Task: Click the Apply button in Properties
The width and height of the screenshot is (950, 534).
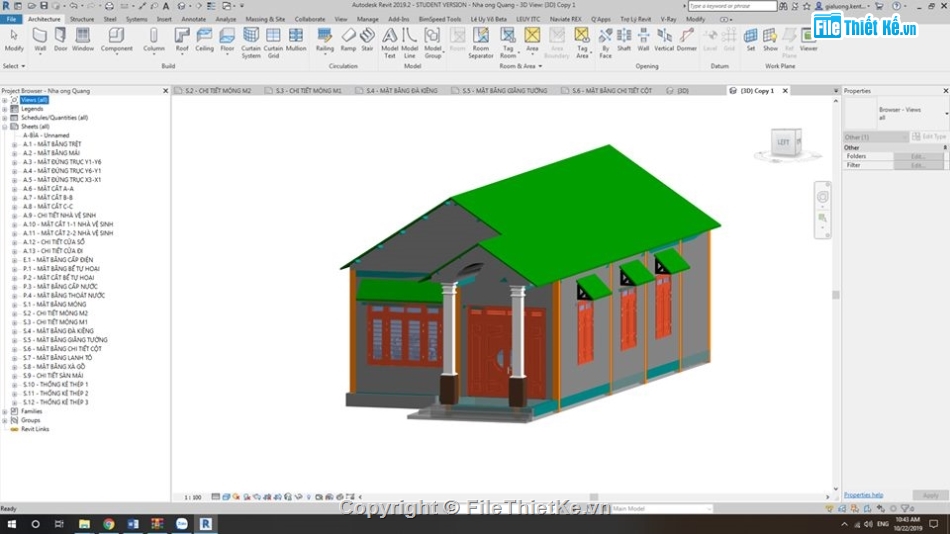Action: tap(930, 495)
